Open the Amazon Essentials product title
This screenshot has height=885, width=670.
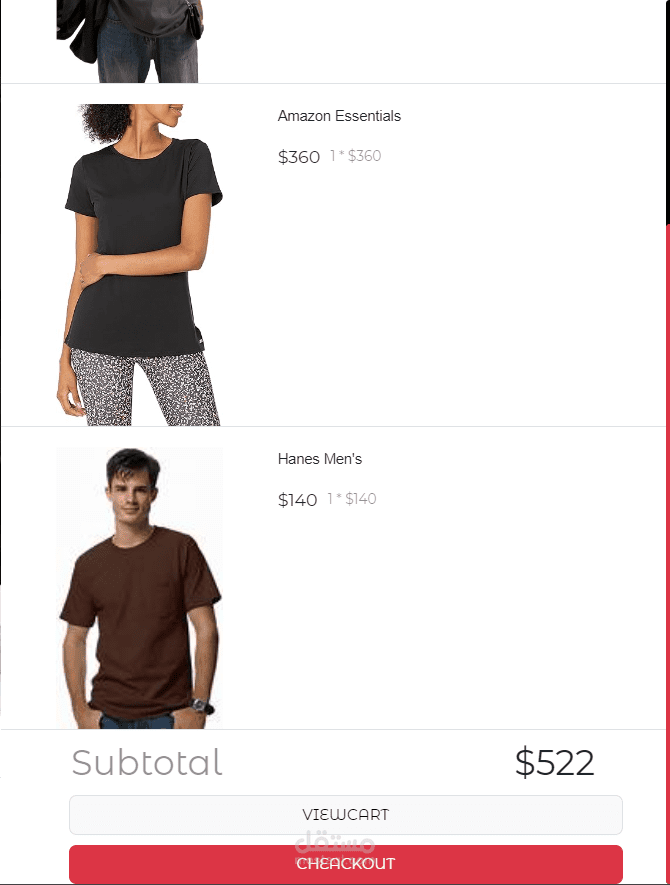point(339,116)
